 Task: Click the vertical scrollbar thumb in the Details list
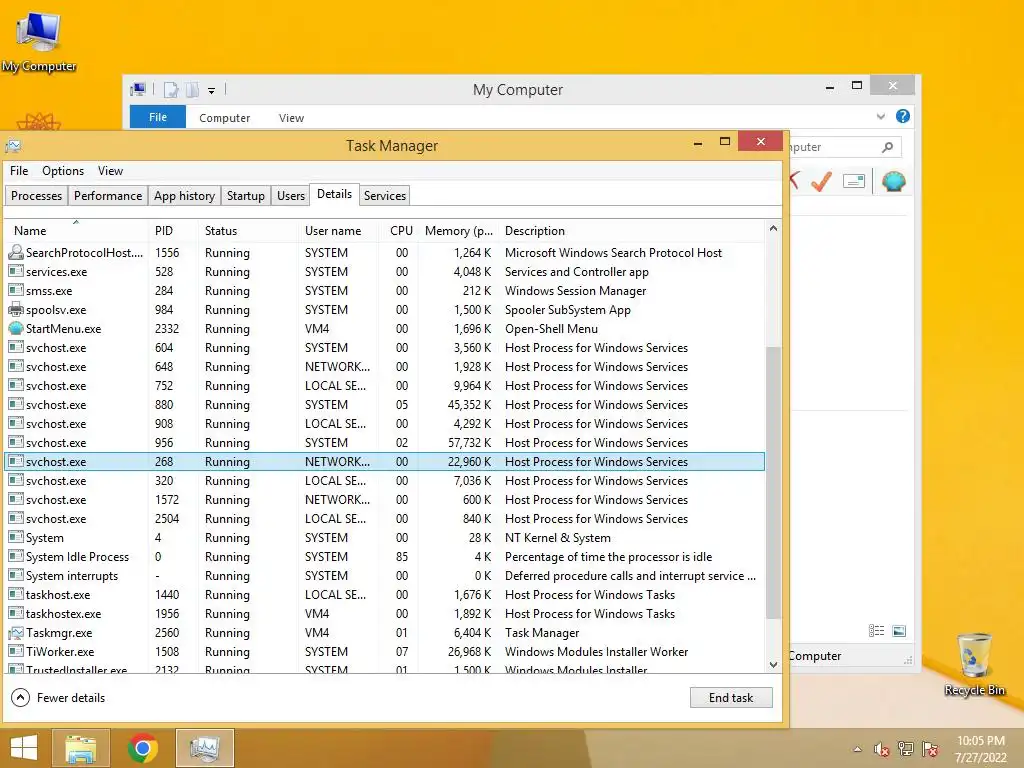(x=773, y=483)
